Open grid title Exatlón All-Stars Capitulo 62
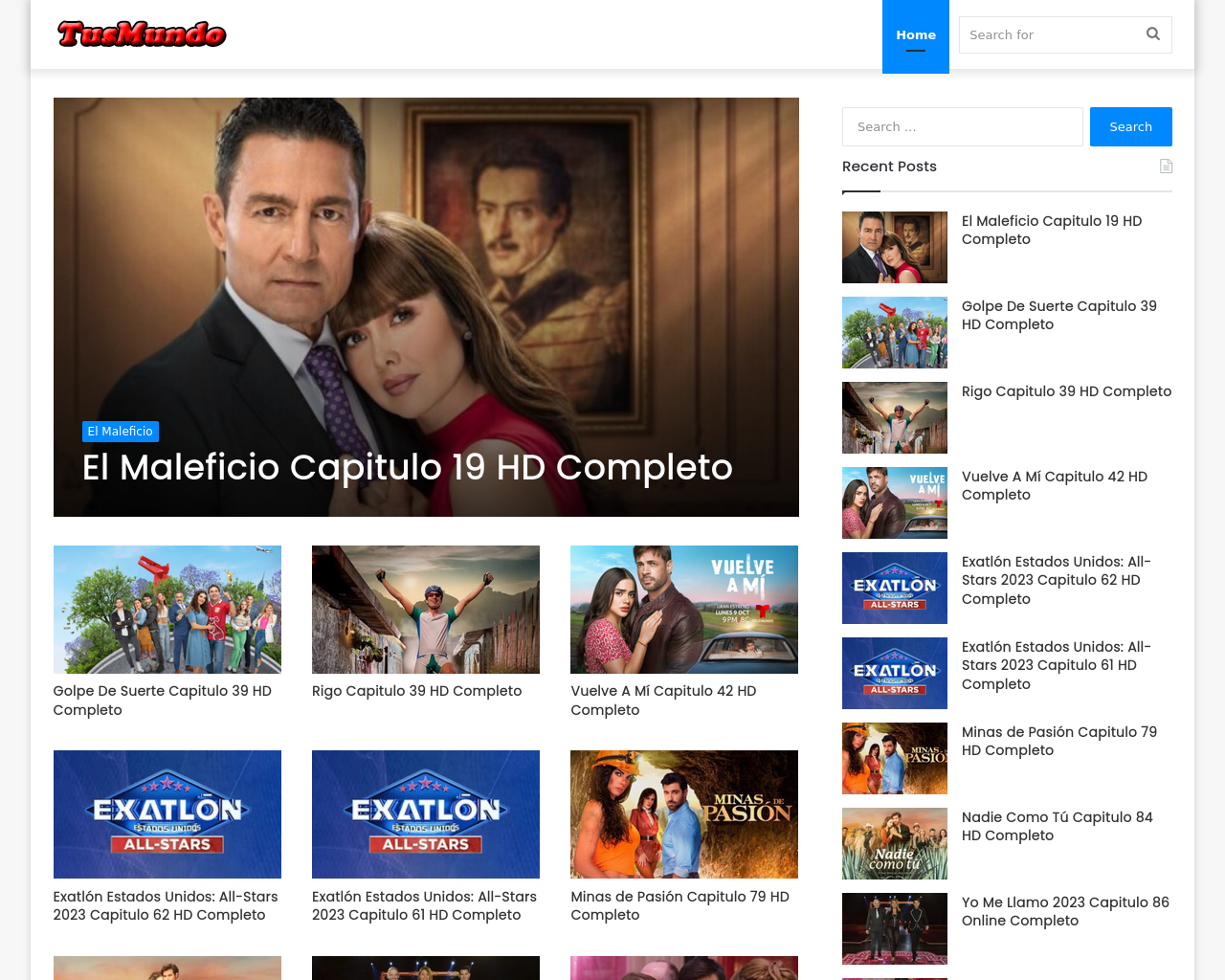Screen dimensions: 1225x980 click(x=166, y=905)
